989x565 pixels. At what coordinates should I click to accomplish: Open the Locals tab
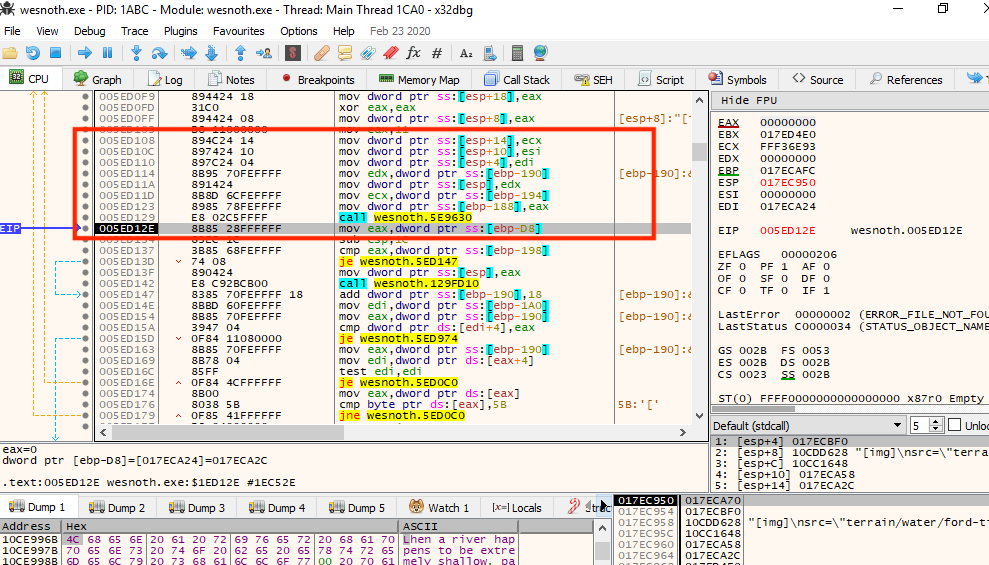pyautogui.click(x=517, y=508)
